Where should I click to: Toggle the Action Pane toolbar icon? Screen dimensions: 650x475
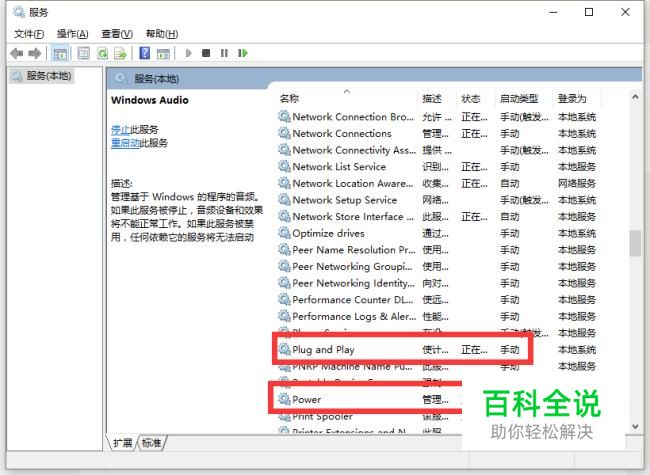click(x=163, y=53)
